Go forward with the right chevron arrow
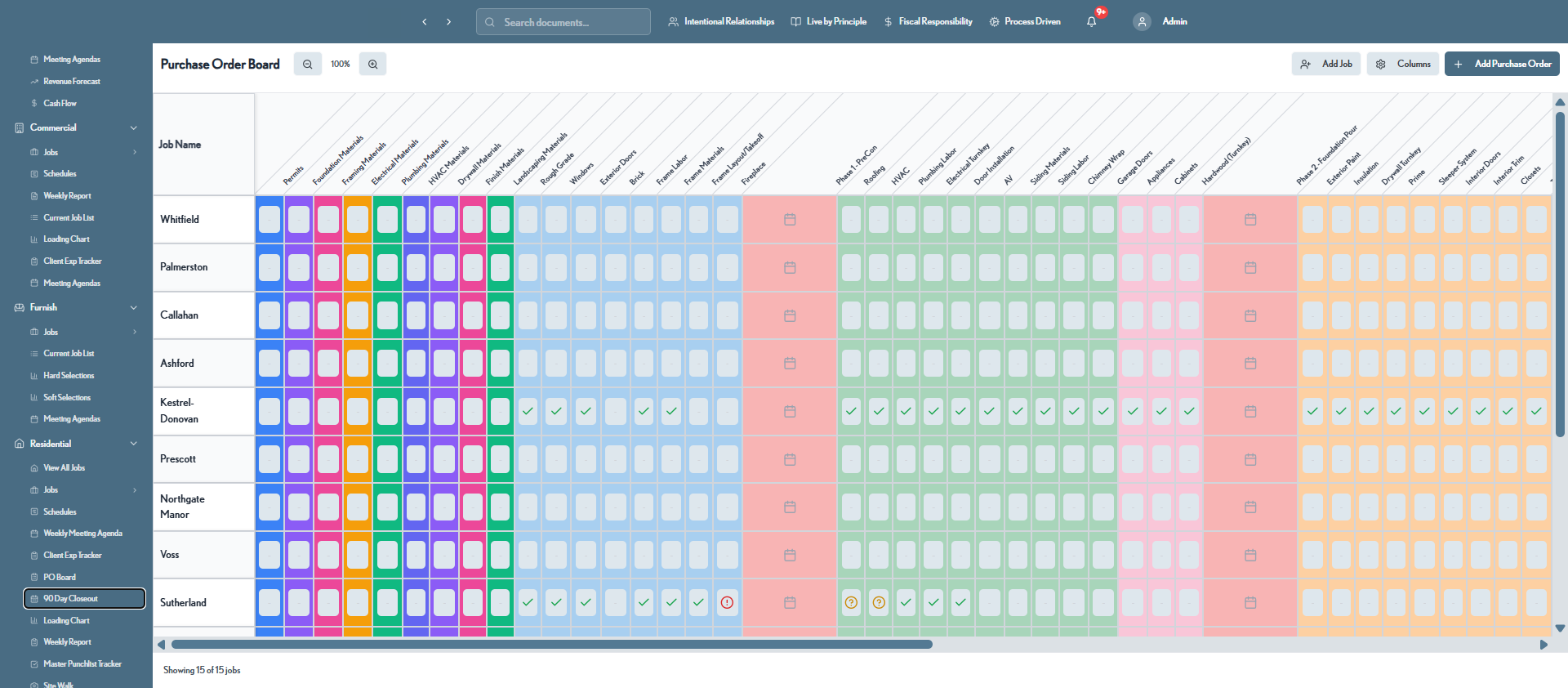Image resolution: width=1568 pixels, height=688 pixels. (448, 22)
